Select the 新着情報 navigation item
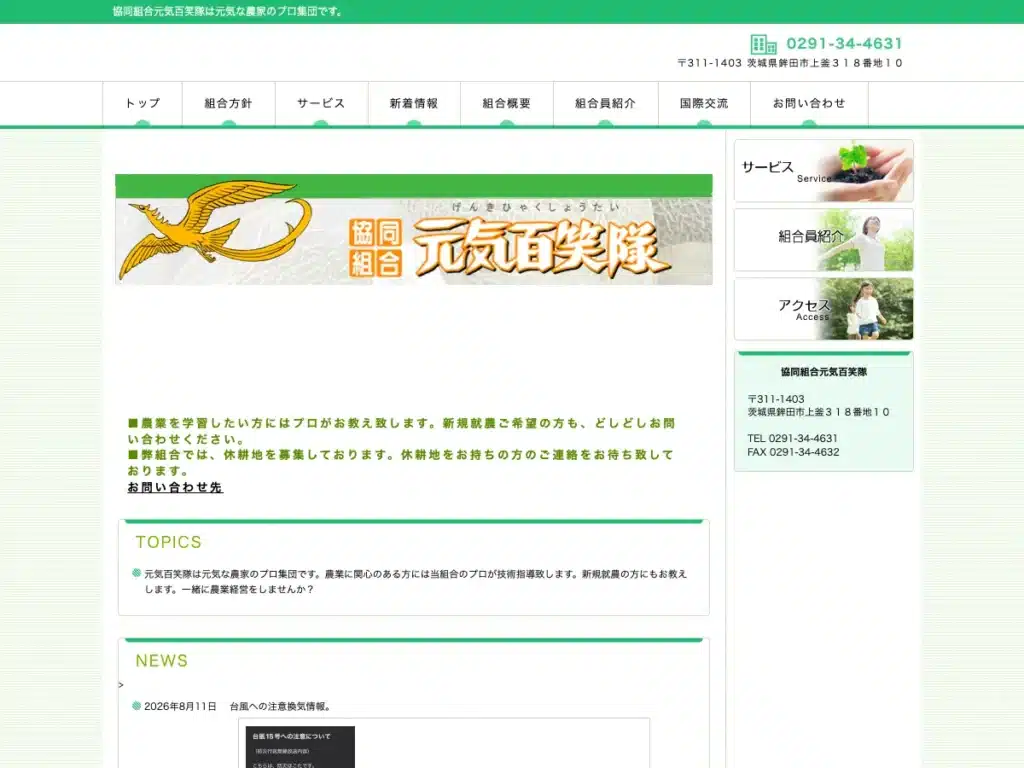 [414, 103]
